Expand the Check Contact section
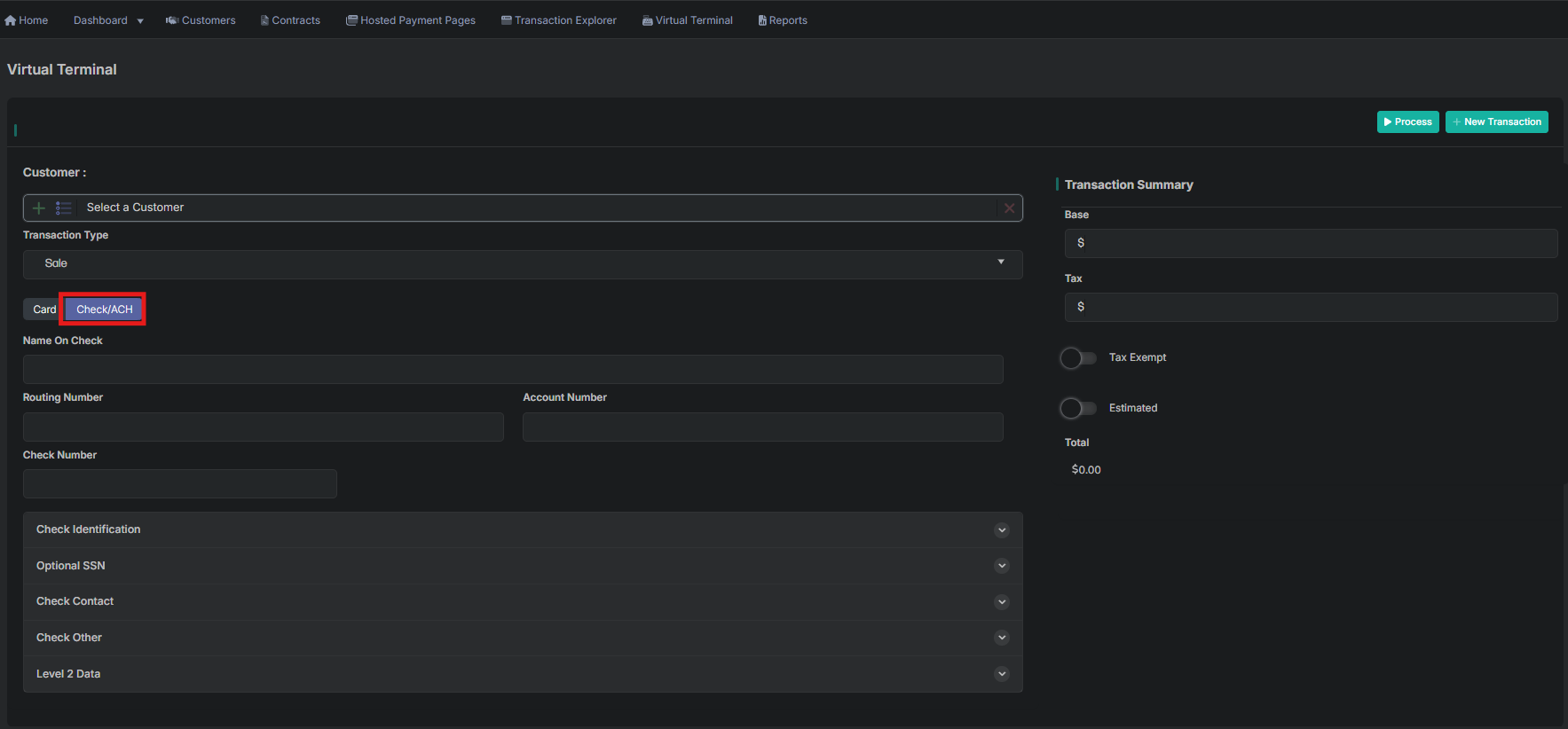Screen dimensions: 1568x729 coord(523,601)
